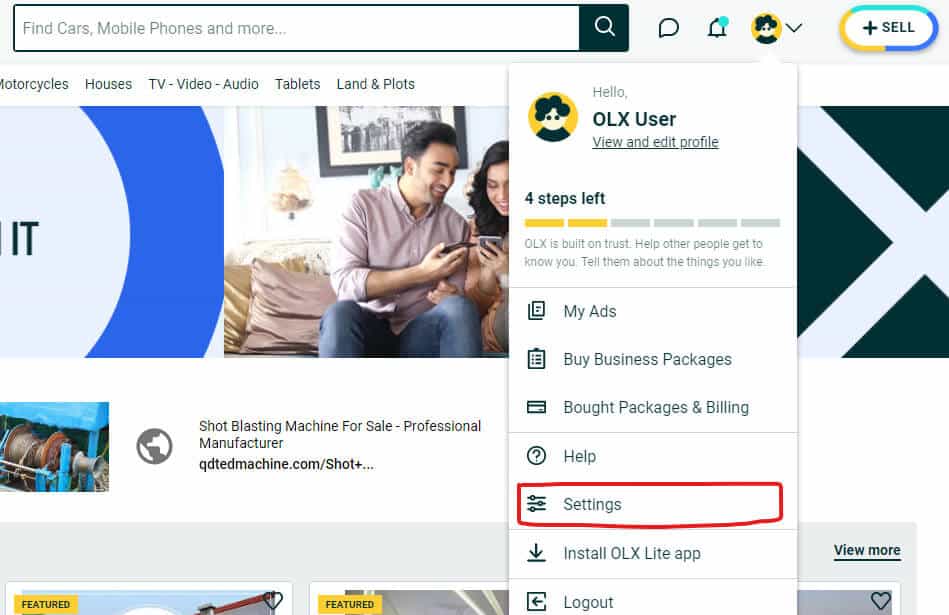Image resolution: width=949 pixels, height=615 pixels.
Task: Open the Shot Blasting Machine ad title
Action: click(340, 435)
